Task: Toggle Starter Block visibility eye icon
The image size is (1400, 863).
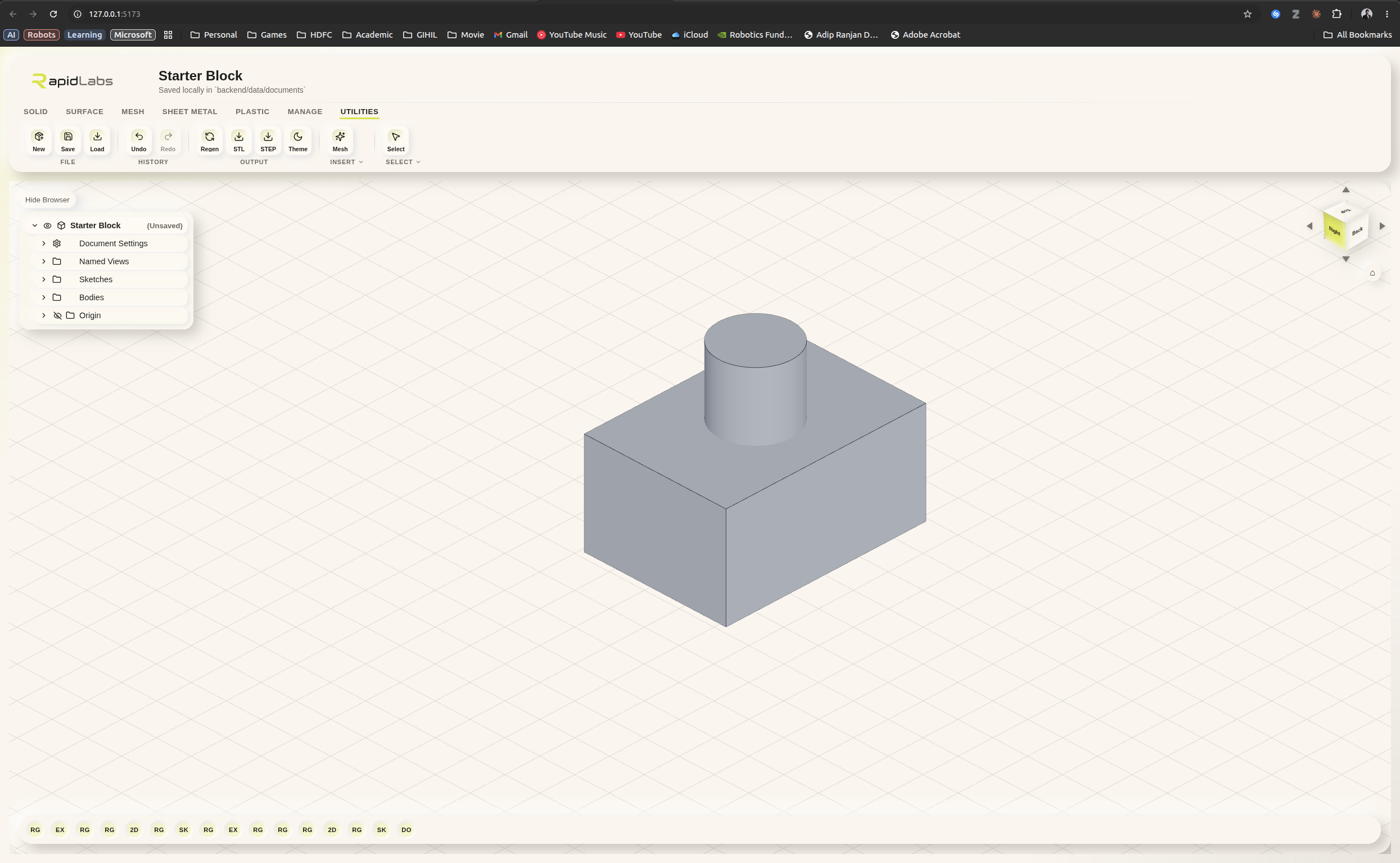Action: (x=47, y=225)
